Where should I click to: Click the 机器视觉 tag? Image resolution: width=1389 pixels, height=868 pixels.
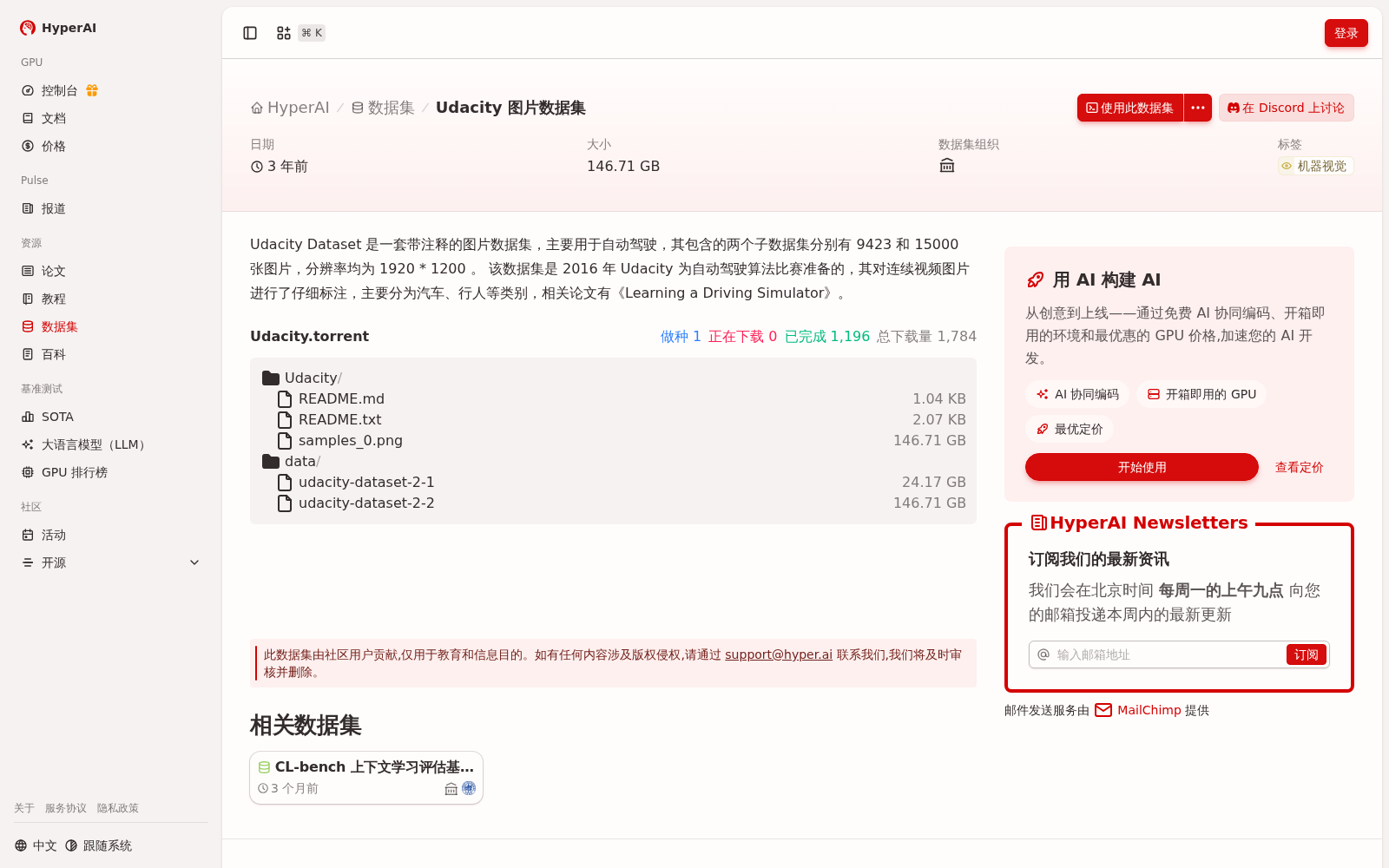click(x=1315, y=166)
